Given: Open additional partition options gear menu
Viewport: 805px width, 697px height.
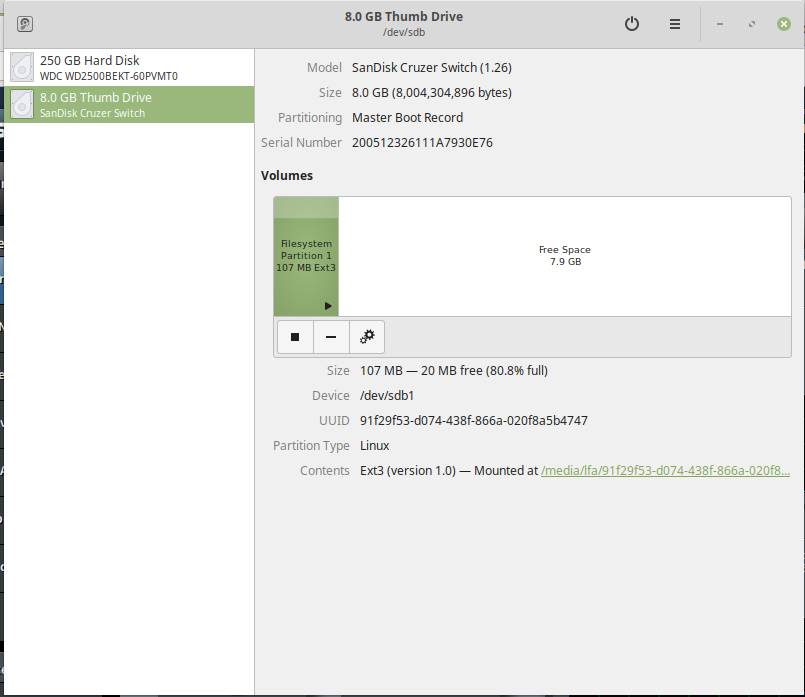Looking at the screenshot, I should 367,337.
